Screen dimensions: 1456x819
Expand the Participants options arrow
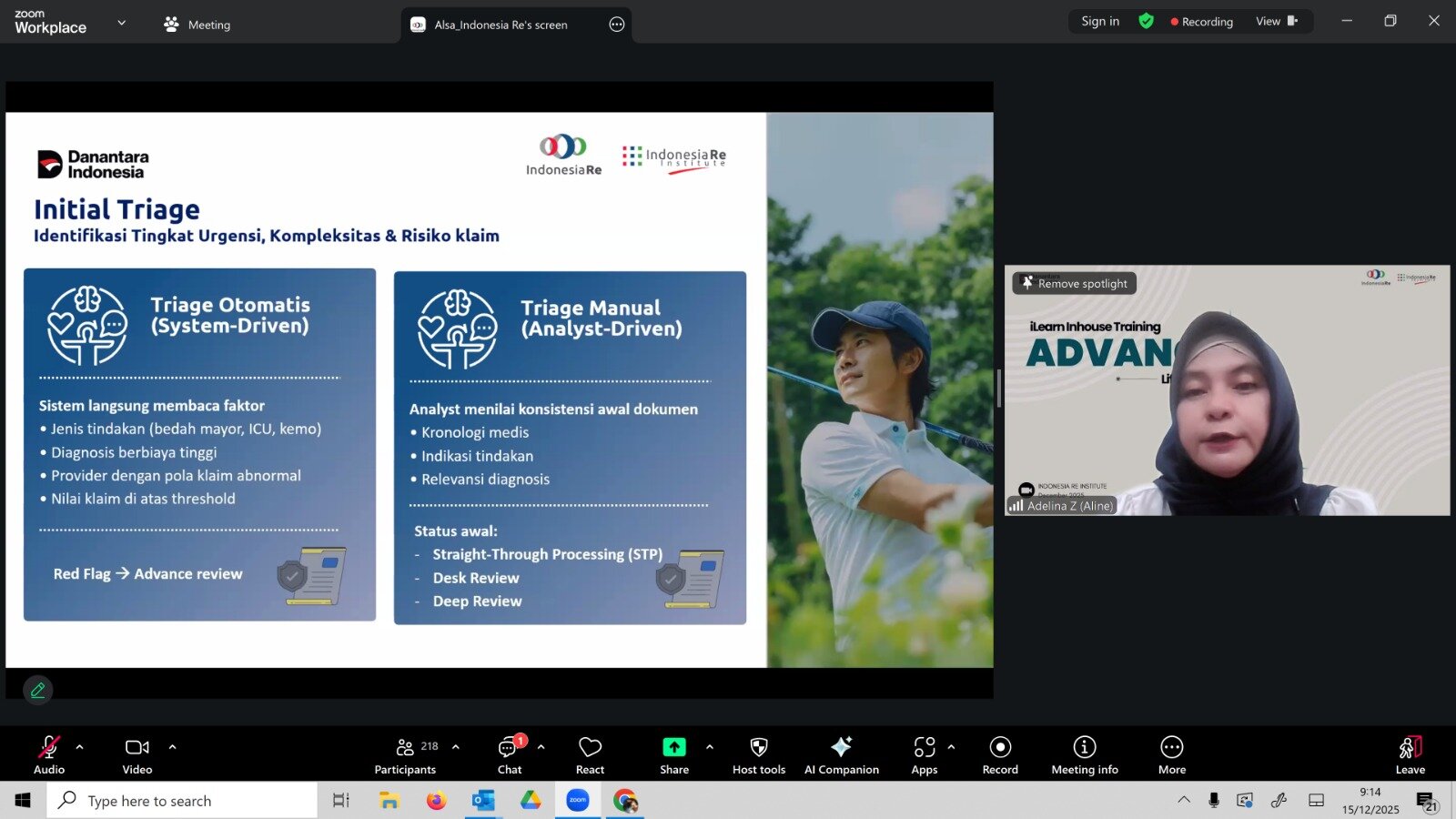click(x=456, y=747)
